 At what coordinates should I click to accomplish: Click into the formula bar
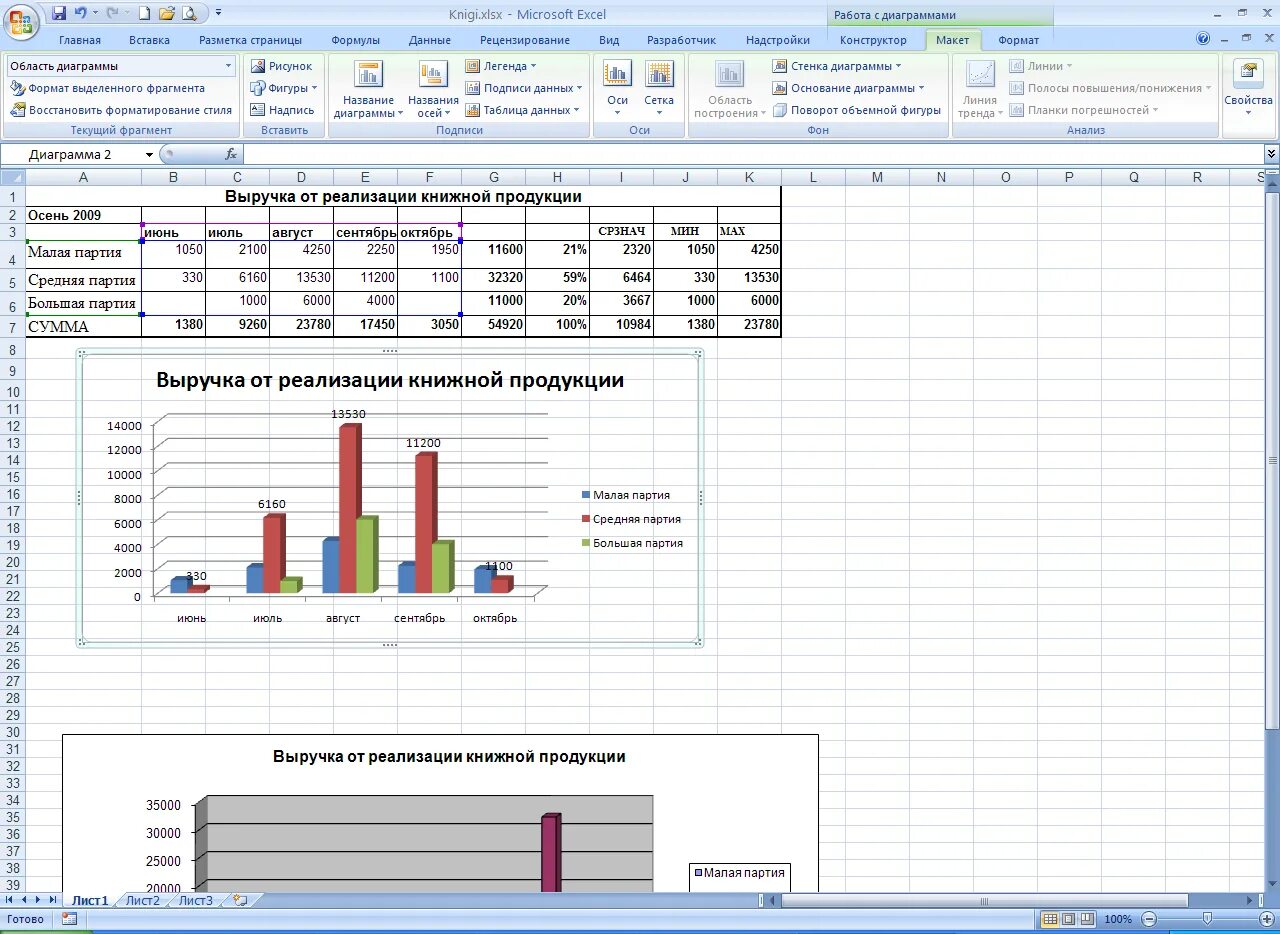pyautogui.click(x=752, y=154)
